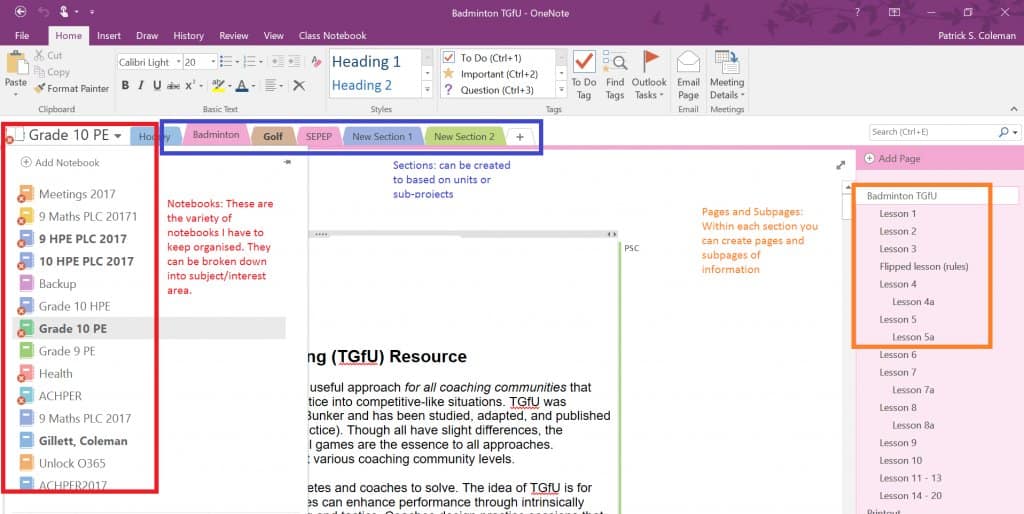Create a new section with plus tab
The image size is (1024, 514).
(x=520, y=137)
